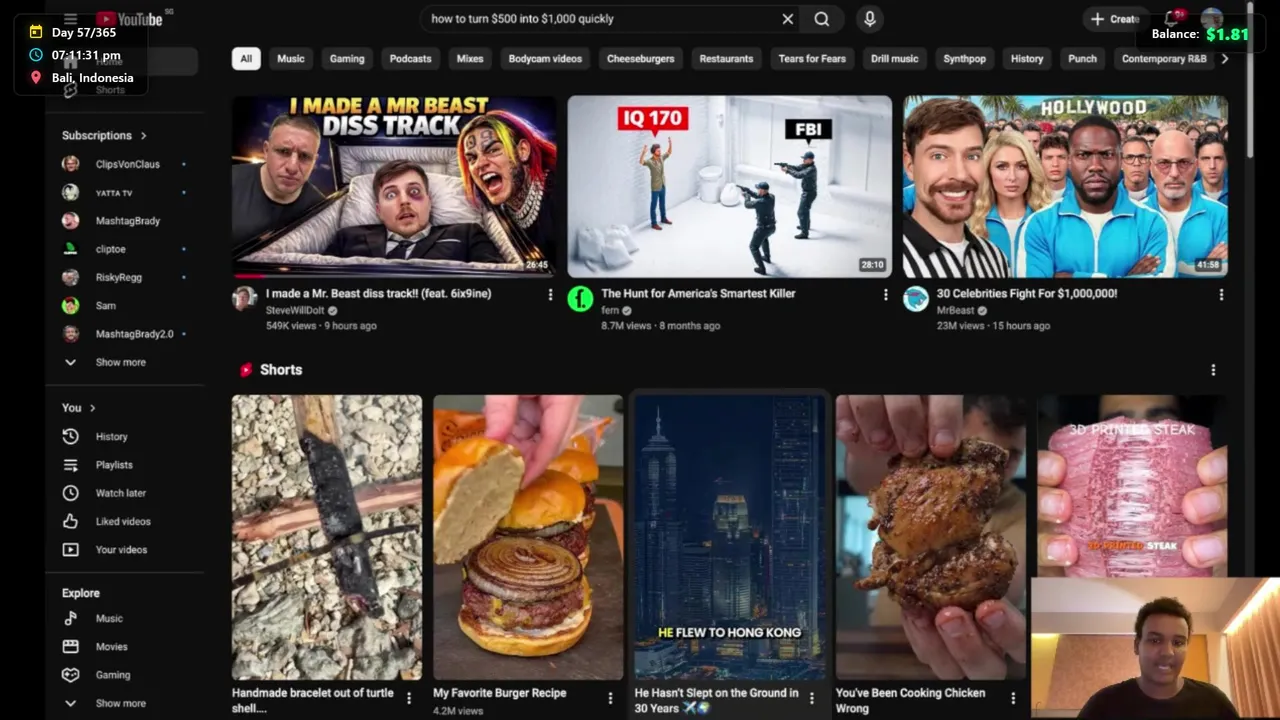Click title 'The Hunt for America's Smartest Killer'

point(698,294)
